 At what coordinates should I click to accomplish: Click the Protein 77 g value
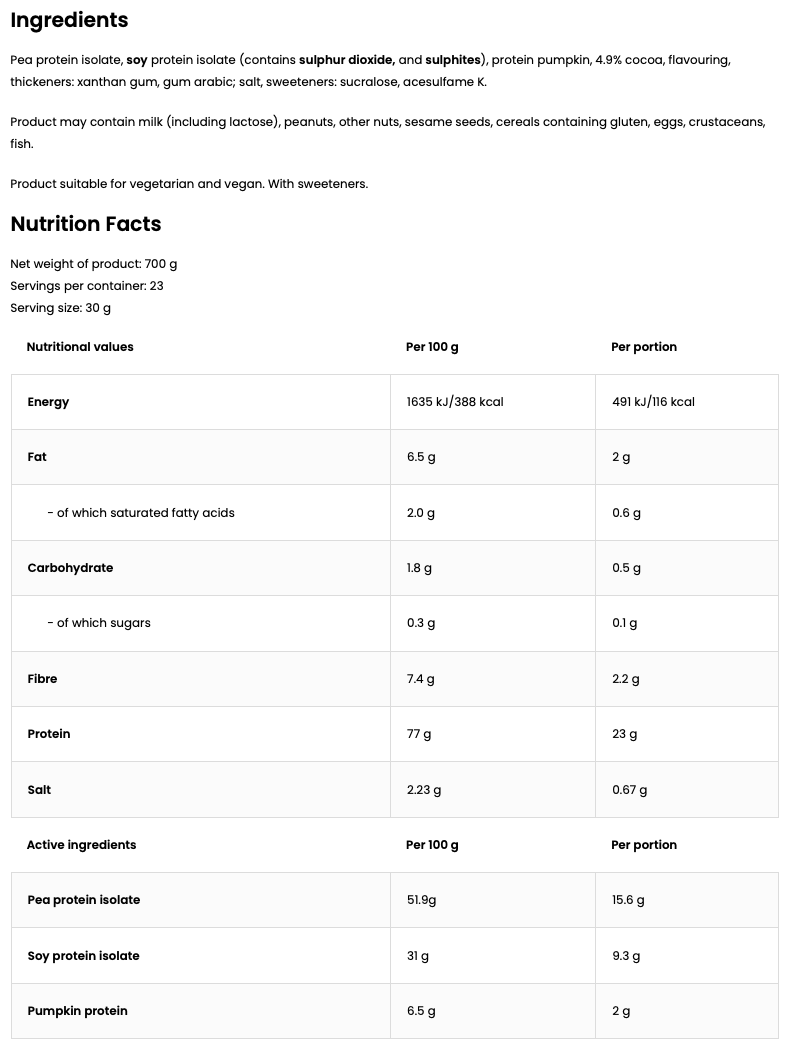(x=419, y=734)
